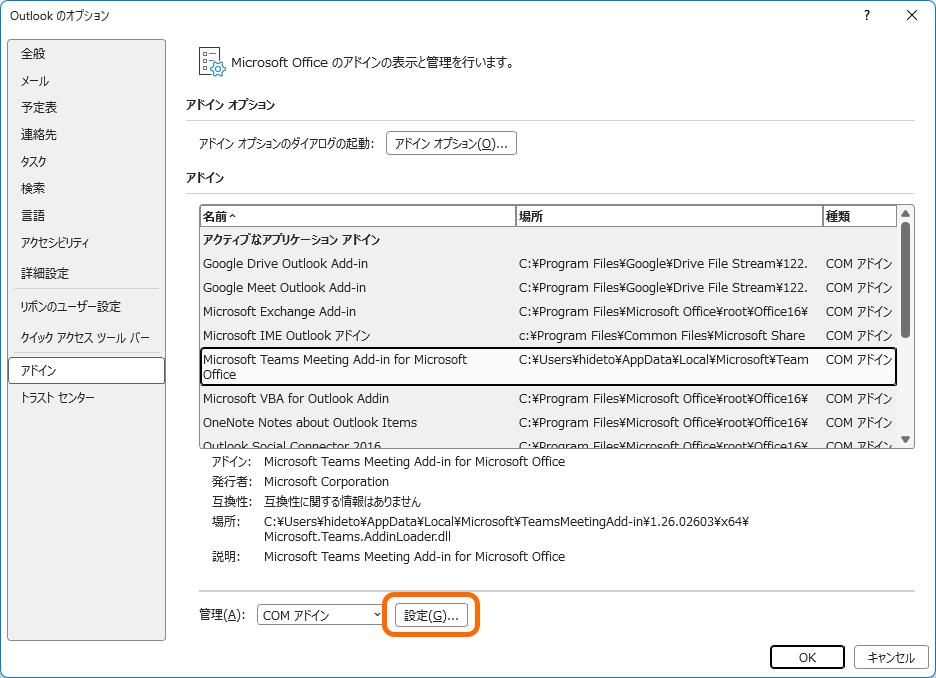Image resolution: width=936 pixels, height=678 pixels.
Task: Open the トラスト センター section
Action: click(x=50, y=396)
